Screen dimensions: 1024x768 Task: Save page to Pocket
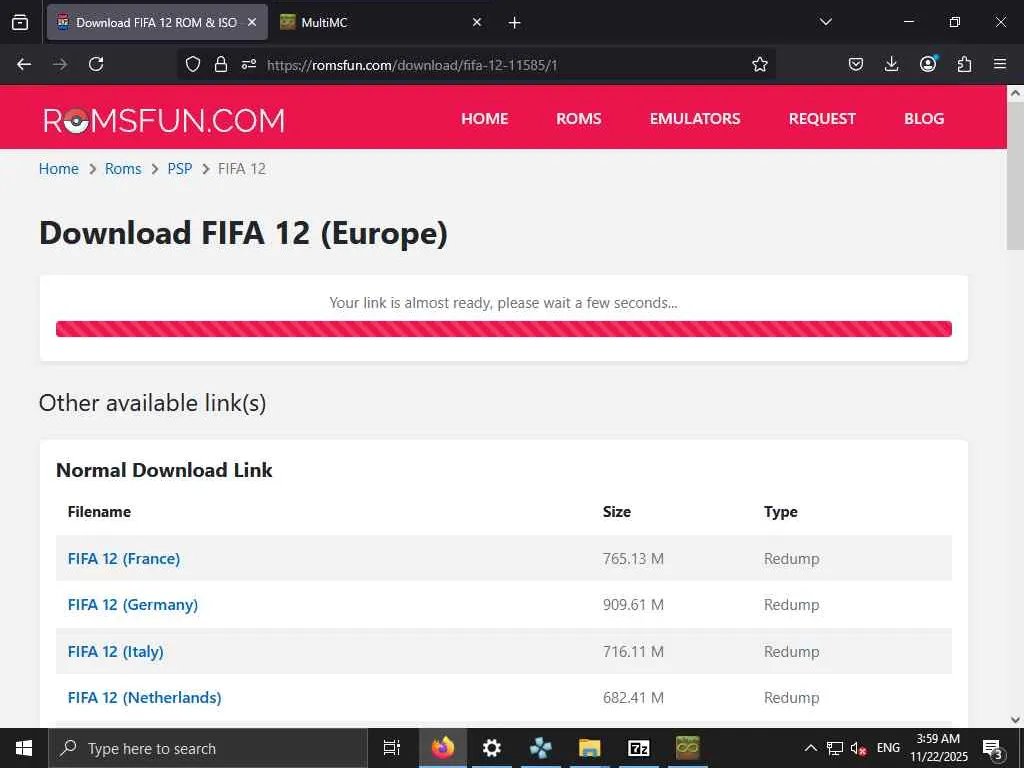click(856, 64)
